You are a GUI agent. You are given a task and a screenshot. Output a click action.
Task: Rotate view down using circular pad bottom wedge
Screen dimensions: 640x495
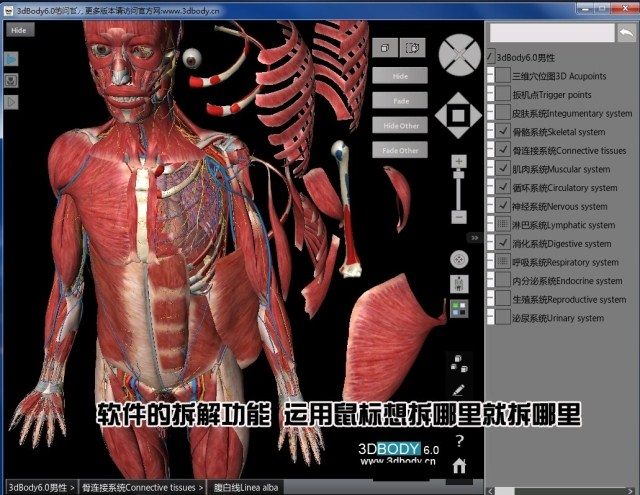[x=460, y=68]
